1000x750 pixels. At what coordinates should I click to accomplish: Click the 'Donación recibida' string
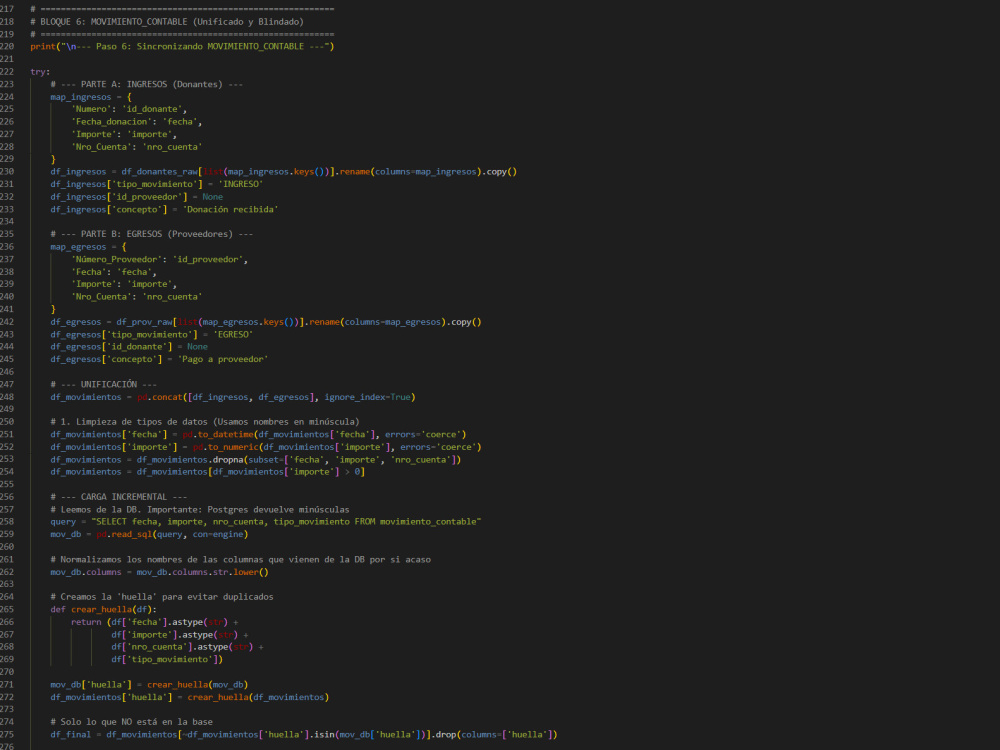230,209
